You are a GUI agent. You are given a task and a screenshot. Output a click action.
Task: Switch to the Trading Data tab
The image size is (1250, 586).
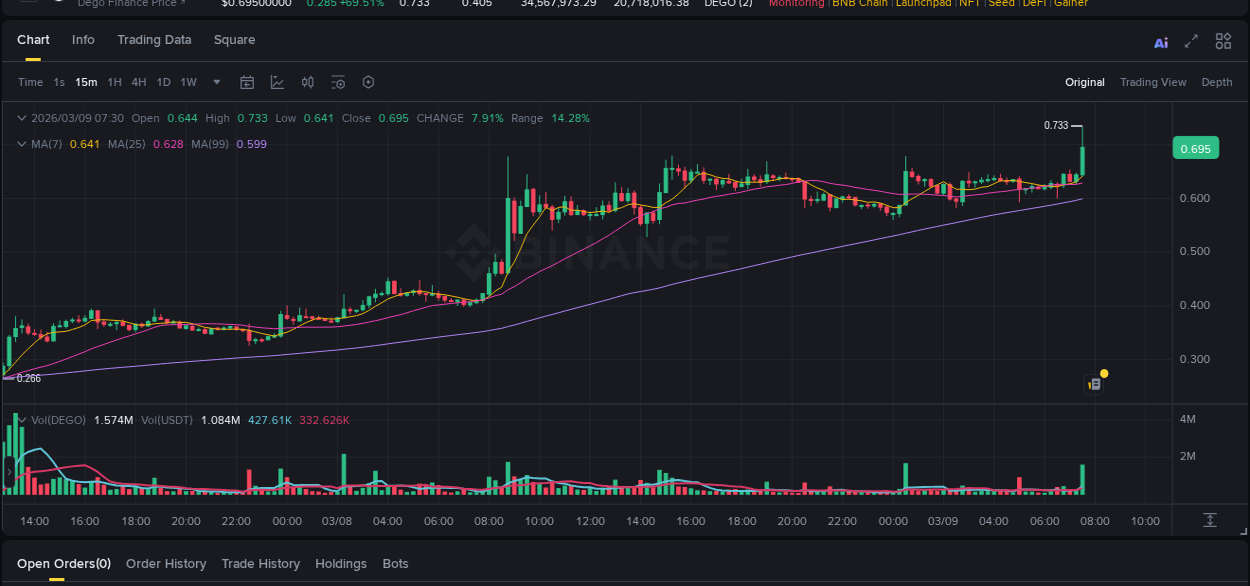pos(154,40)
